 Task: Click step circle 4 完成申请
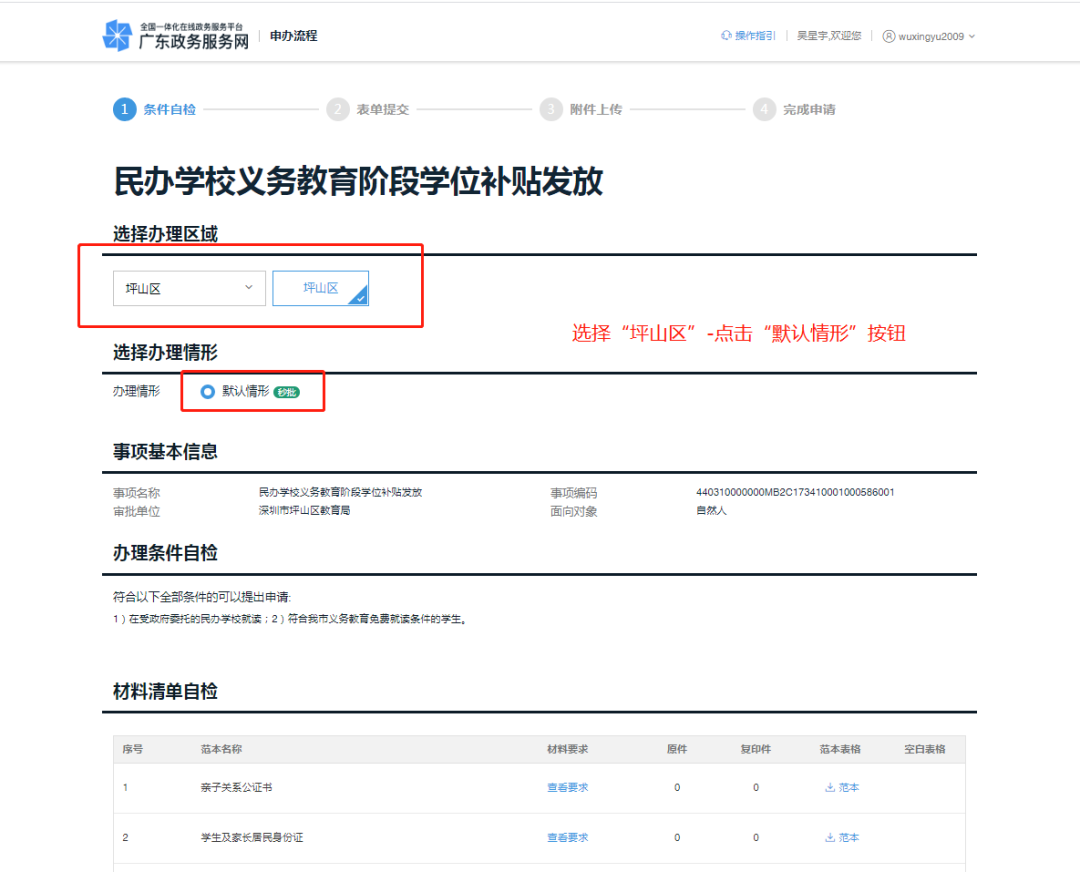(764, 109)
